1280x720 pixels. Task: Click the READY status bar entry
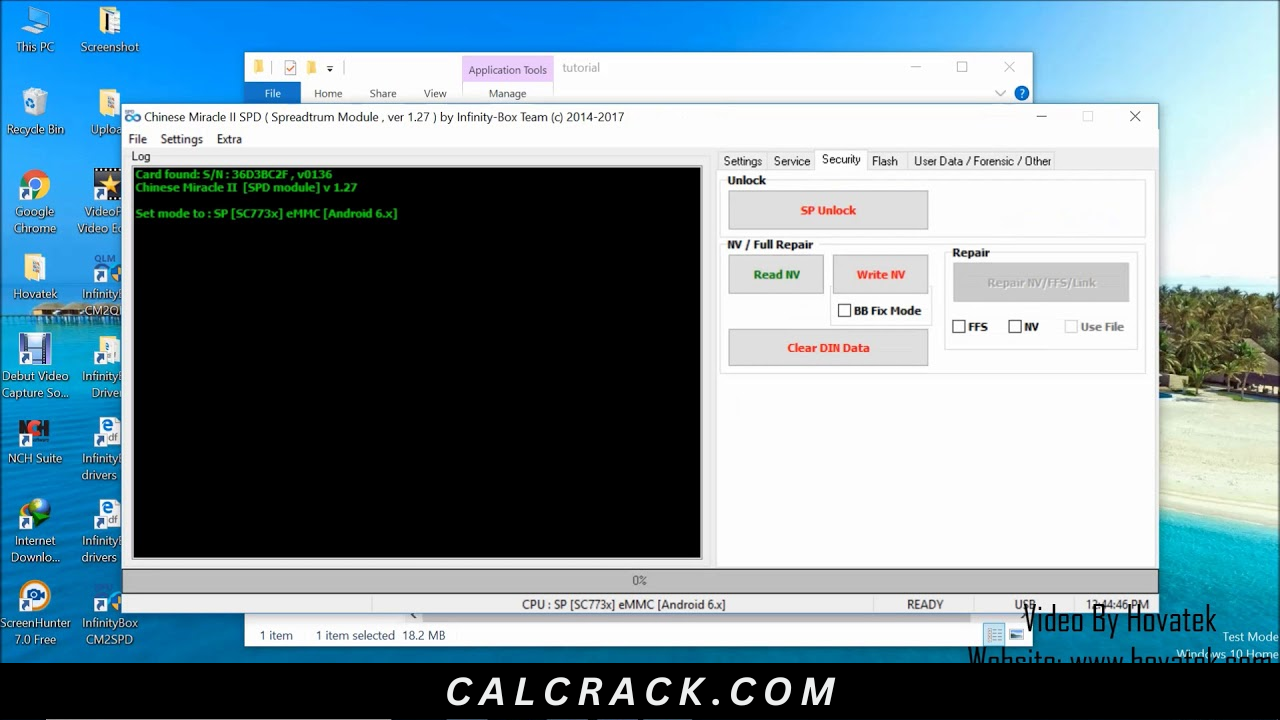(925, 605)
